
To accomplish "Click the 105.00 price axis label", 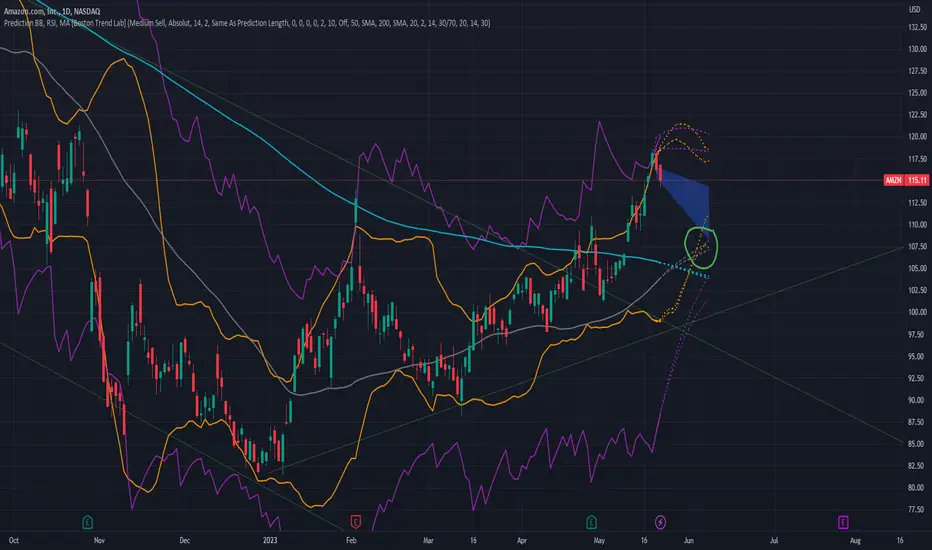I will [x=918, y=268].
